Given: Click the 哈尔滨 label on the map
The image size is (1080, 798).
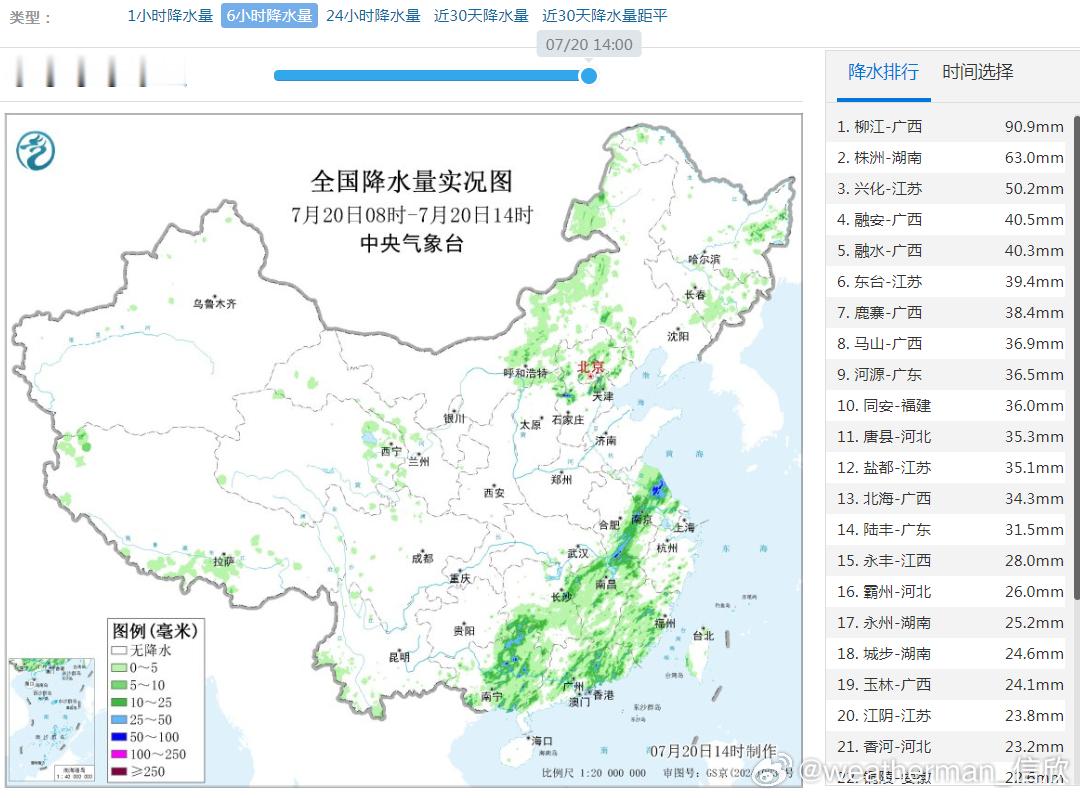Looking at the screenshot, I should pyautogui.click(x=704, y=260).
